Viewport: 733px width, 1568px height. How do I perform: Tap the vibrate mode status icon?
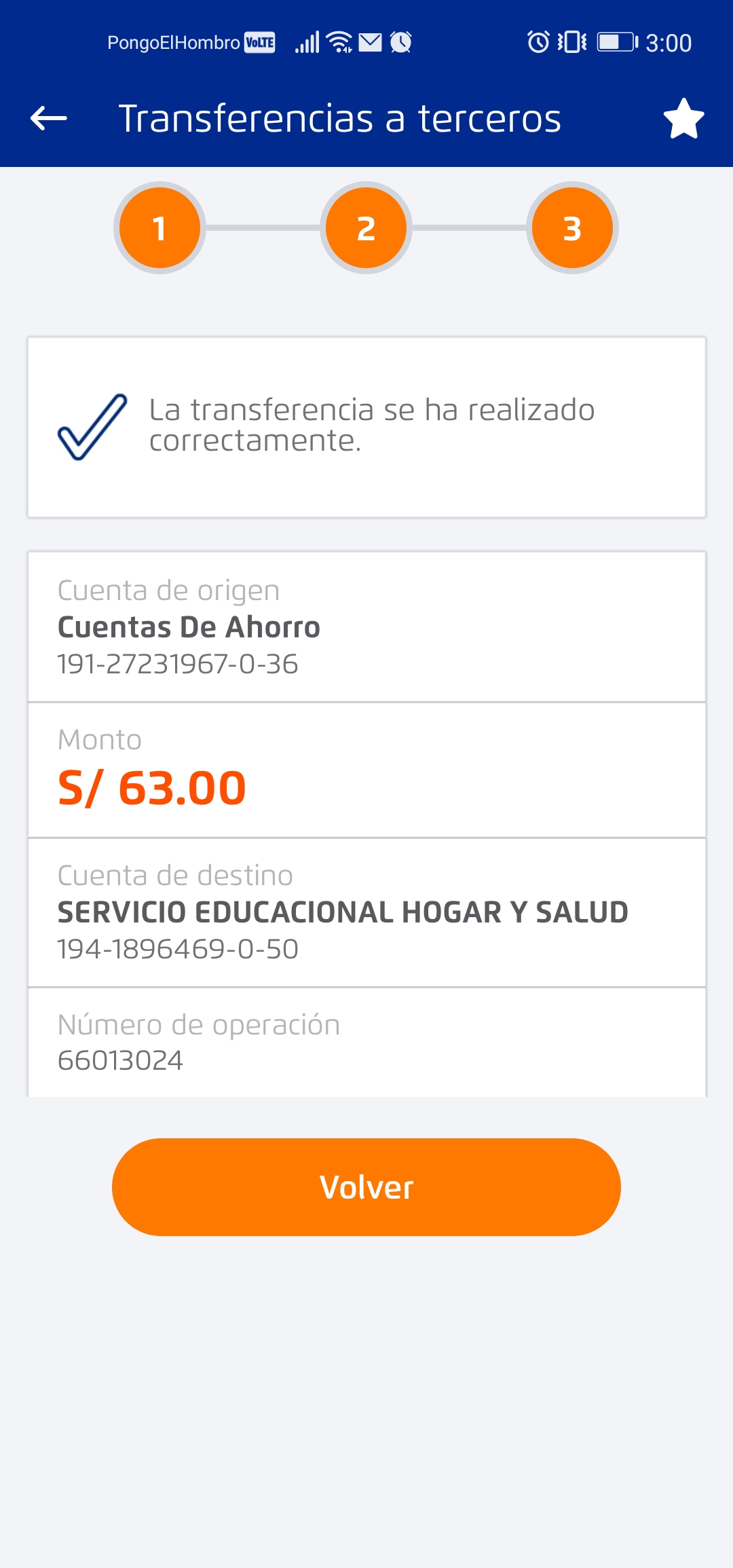coord(572,42)
